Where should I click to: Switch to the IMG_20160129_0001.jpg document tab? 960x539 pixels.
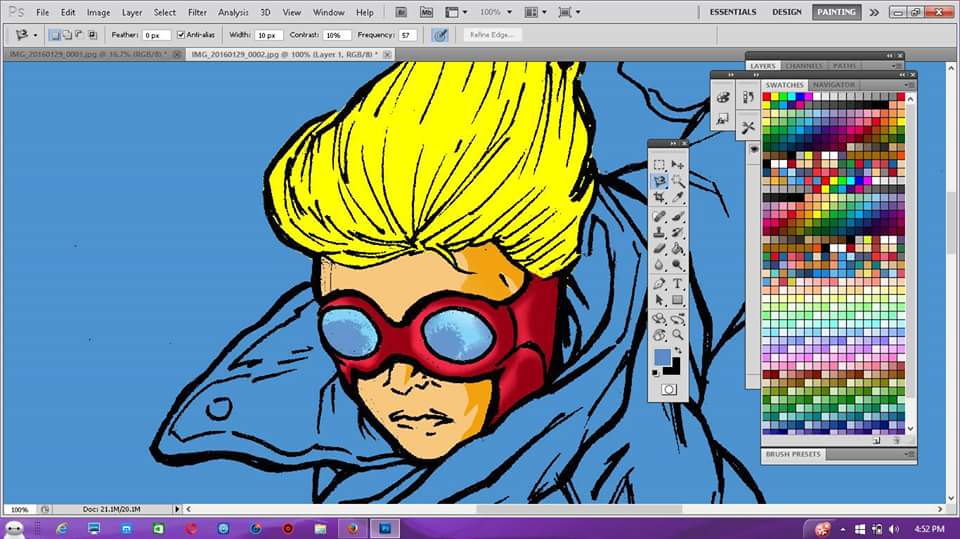pos(88,54)
